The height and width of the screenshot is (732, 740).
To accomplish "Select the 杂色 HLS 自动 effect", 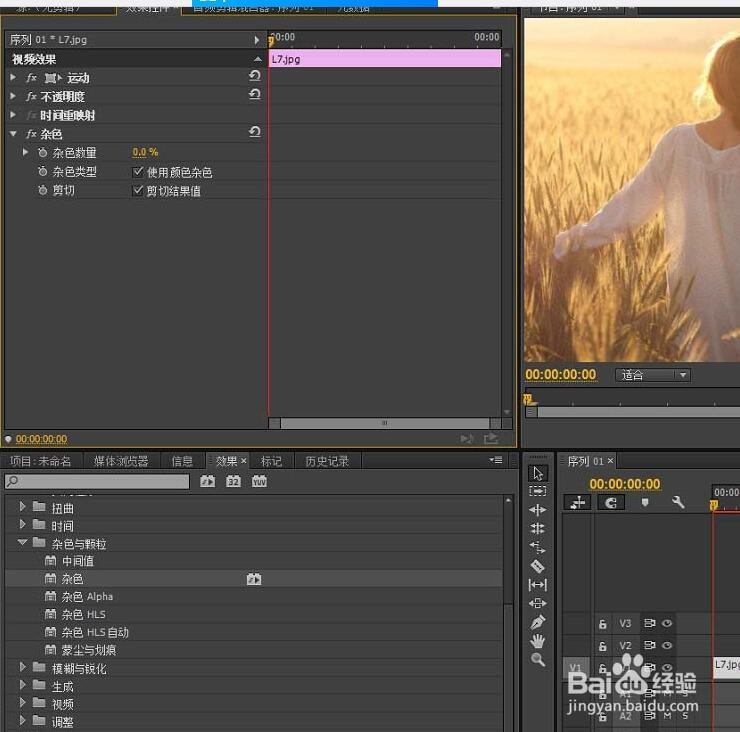I will 95,632.
